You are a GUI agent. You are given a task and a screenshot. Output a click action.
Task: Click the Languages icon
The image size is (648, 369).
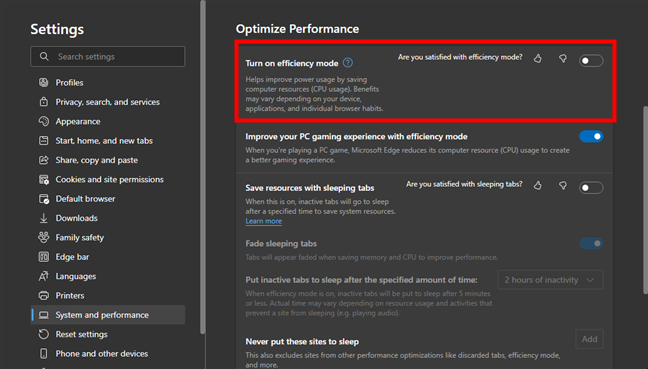pyautogui.click(x=43, y=276)
